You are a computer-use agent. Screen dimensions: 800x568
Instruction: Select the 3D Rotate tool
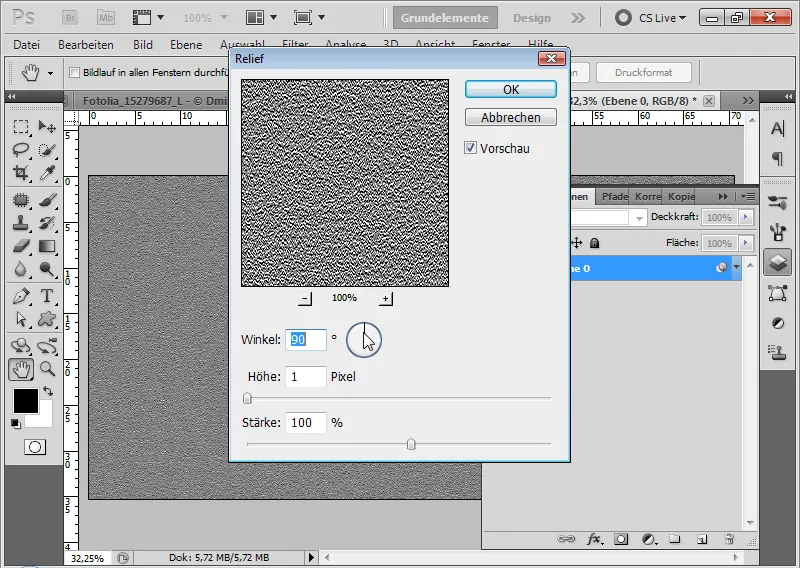coord(21,347)
